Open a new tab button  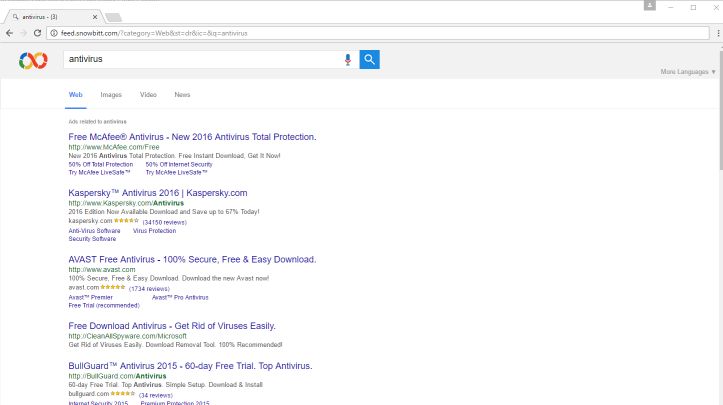tap(113, 18)
